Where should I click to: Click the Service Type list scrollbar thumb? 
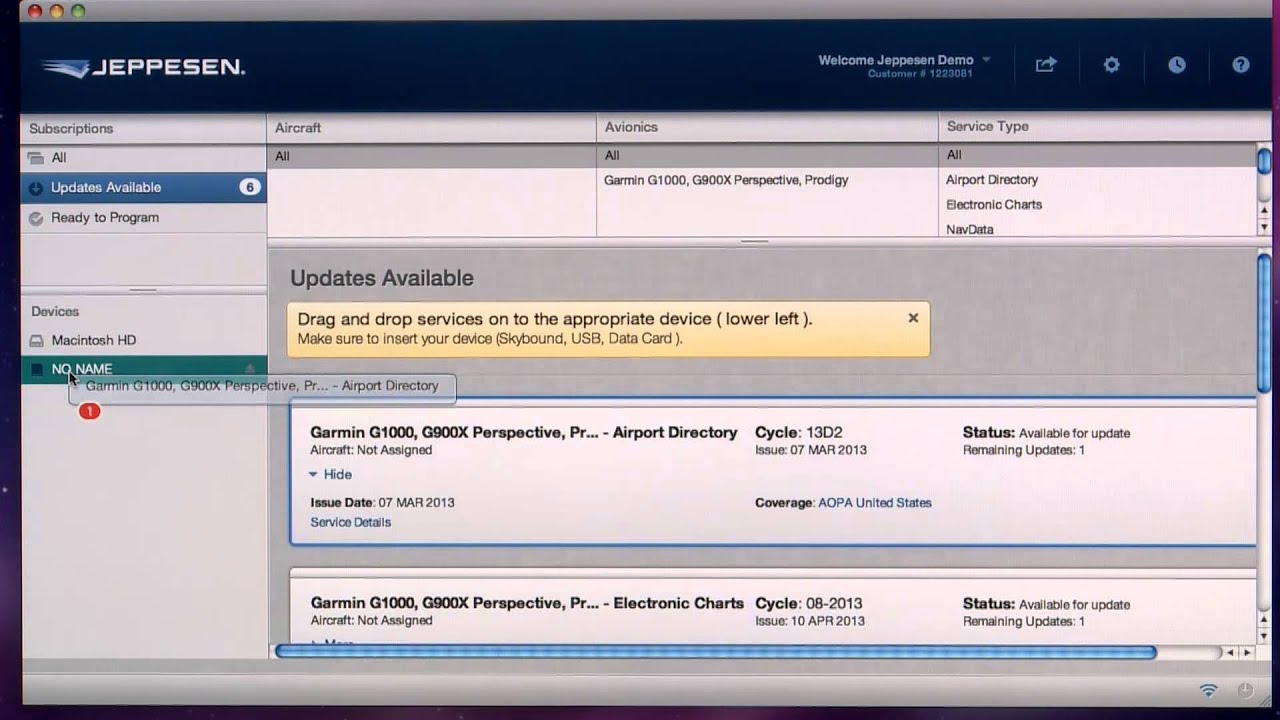[1264, 161]
